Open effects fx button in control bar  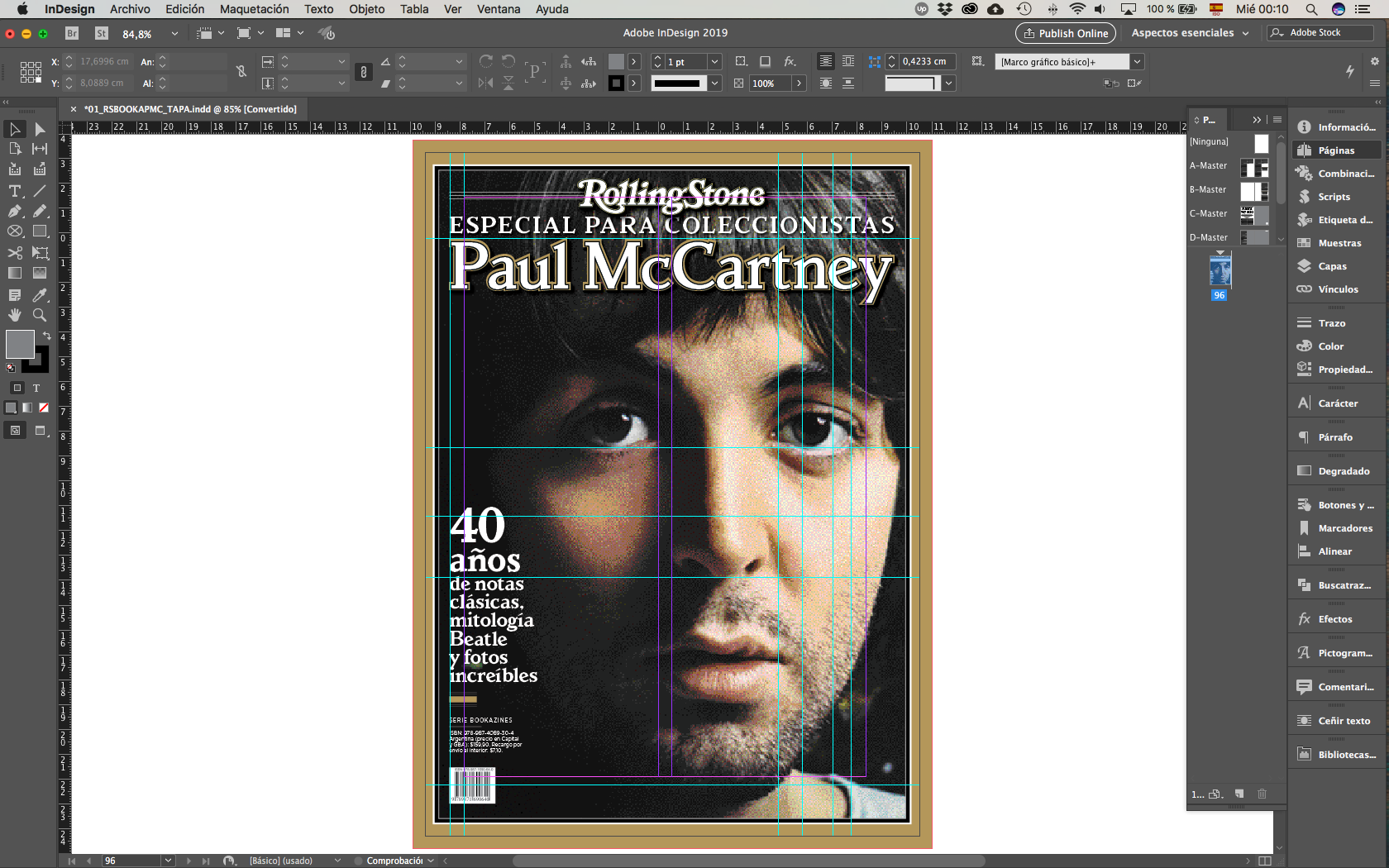790,61
